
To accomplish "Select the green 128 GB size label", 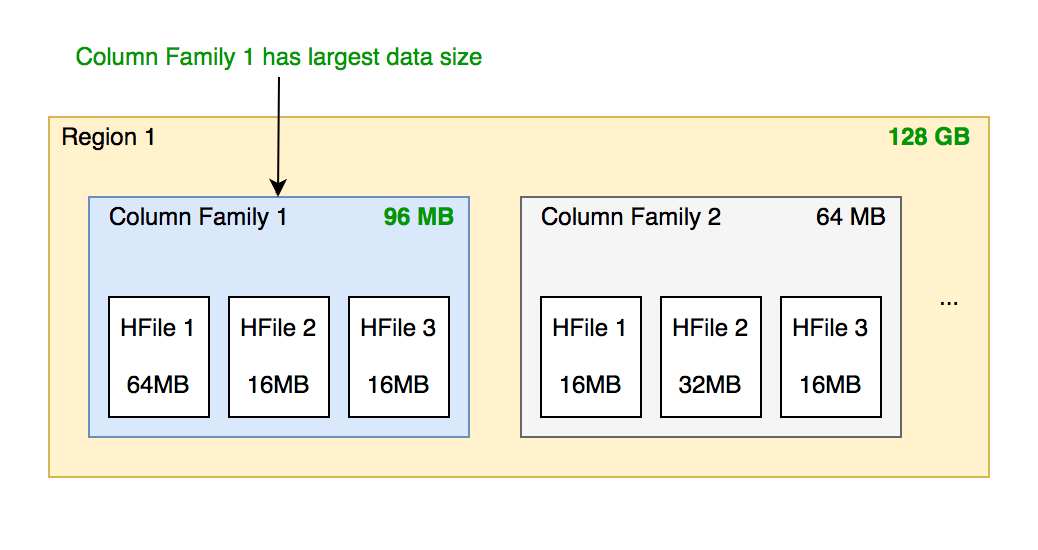I will (928, 137).
